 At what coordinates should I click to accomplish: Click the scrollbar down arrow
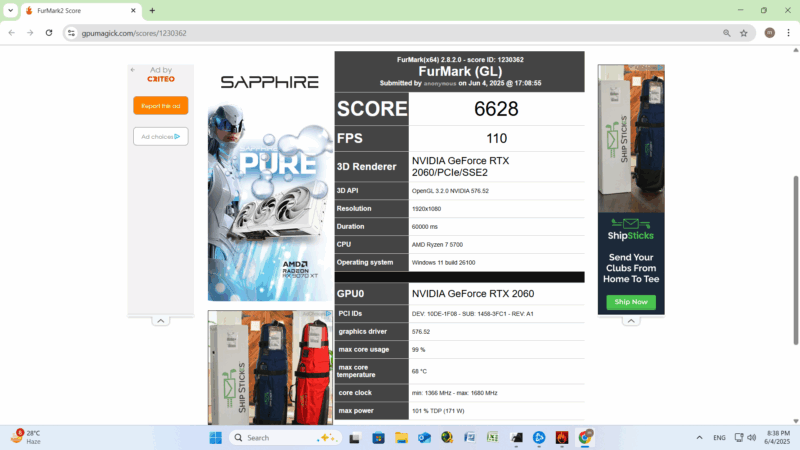(795, 421)
